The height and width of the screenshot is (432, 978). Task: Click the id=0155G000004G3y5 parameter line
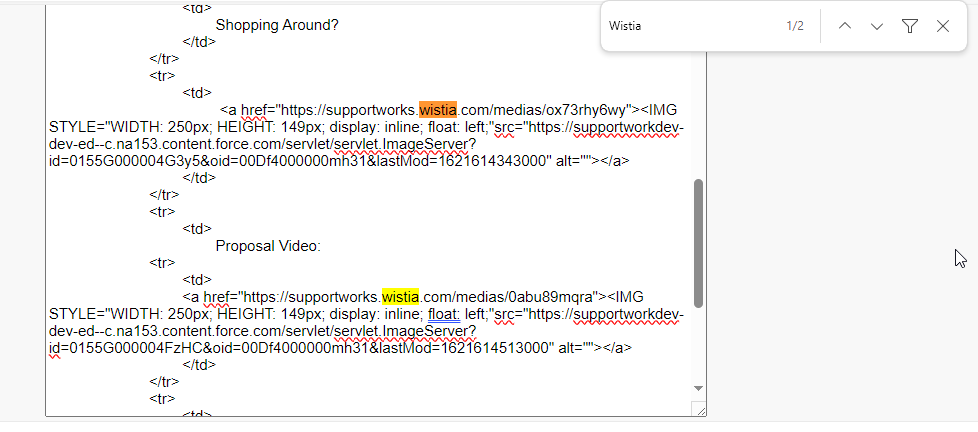click(339, 161)
